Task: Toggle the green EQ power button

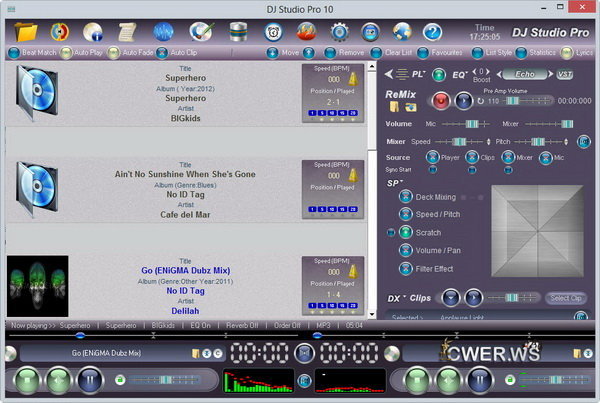Action: pyautogui.click(x=439, y=75)
